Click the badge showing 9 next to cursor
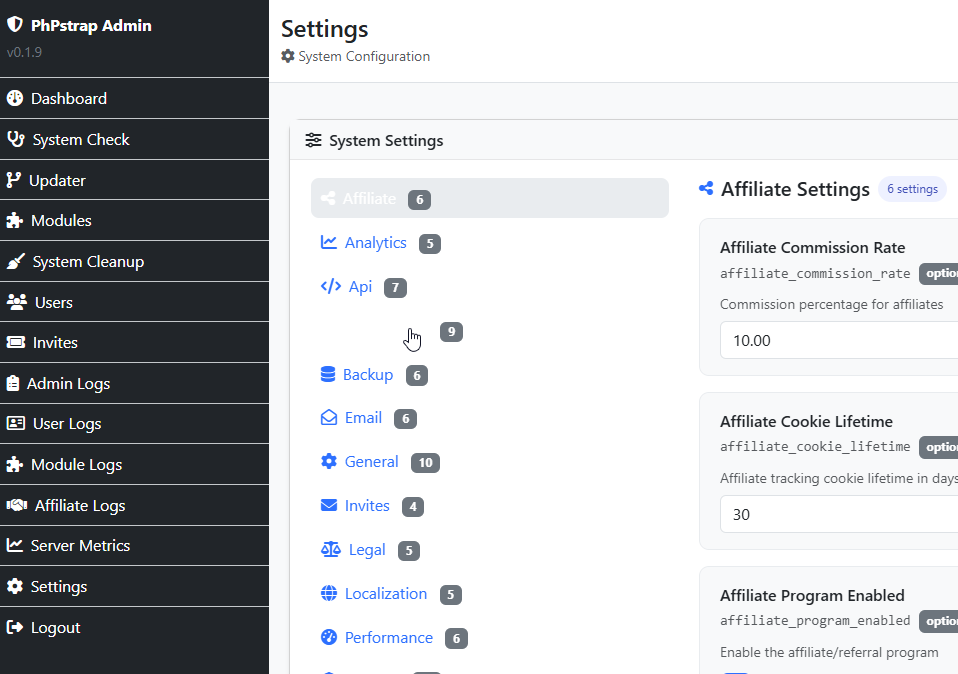The width and height of the screenshot is (958, 674). click(452, 331)
